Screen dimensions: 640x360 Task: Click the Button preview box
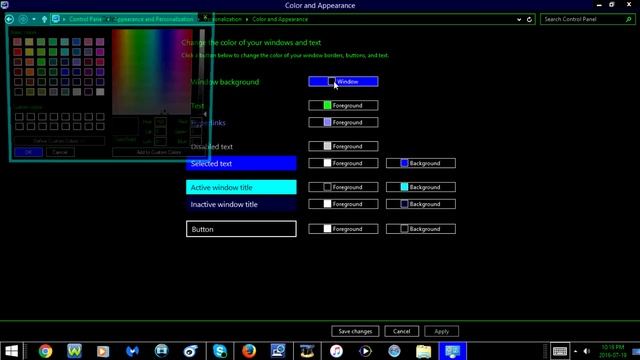tap(241, 229)
